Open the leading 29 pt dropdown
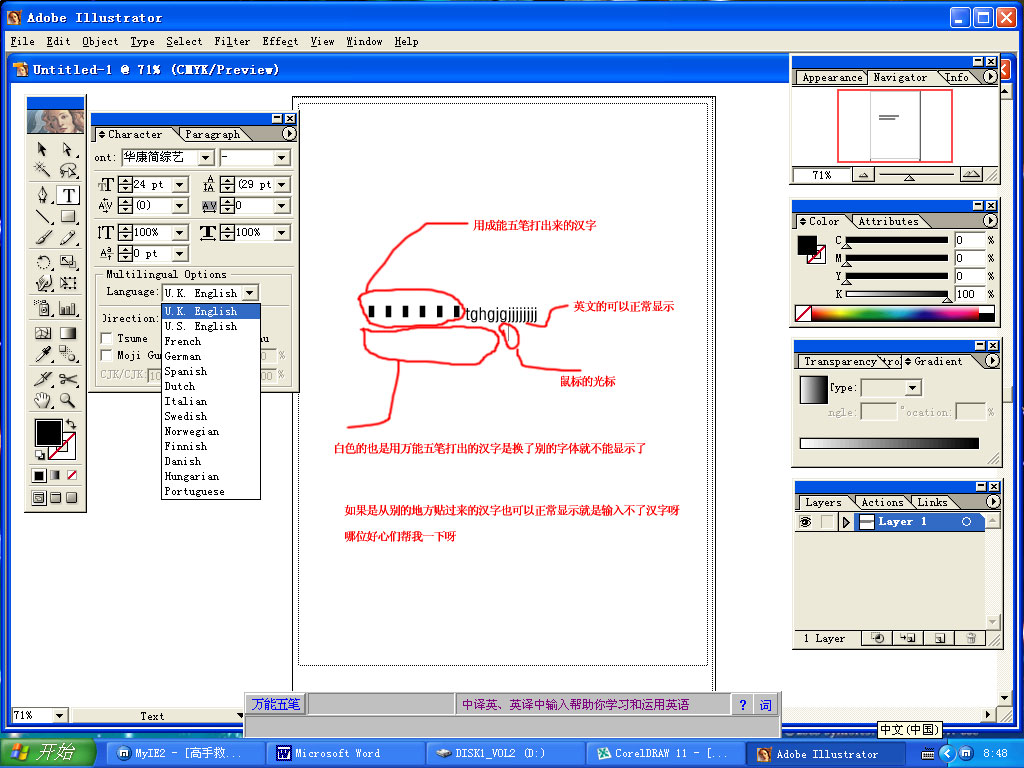This screenshot has width=1024, height=768. point(281,185)
